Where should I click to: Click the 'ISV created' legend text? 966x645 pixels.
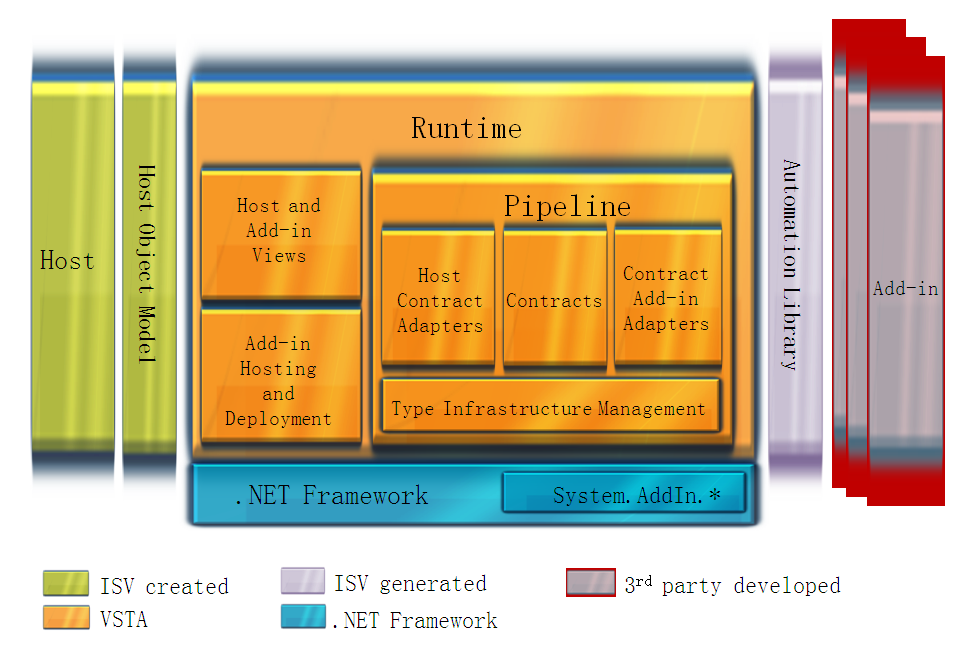point(164,586)
